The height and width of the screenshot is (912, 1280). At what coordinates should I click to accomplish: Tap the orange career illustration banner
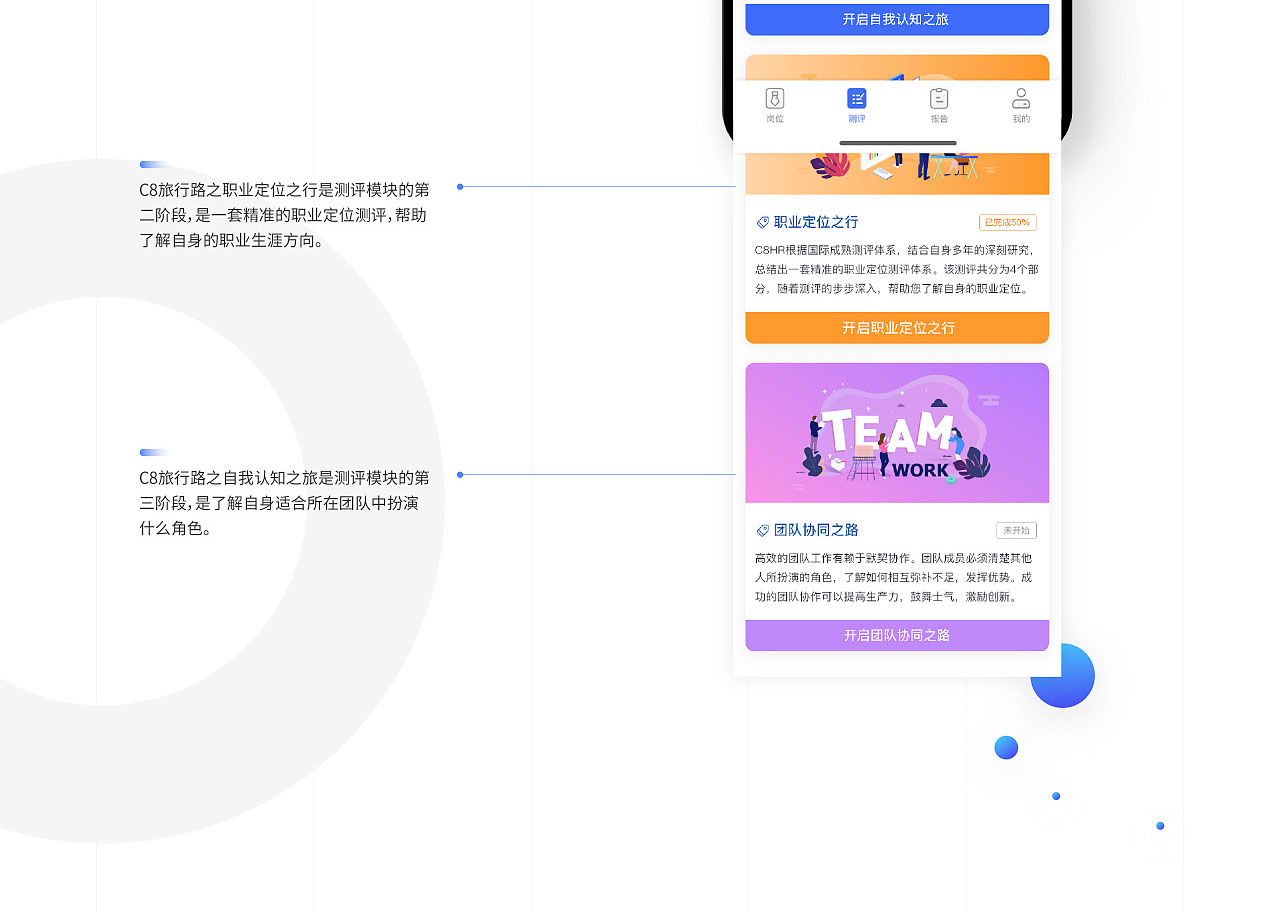coord(897,172)
